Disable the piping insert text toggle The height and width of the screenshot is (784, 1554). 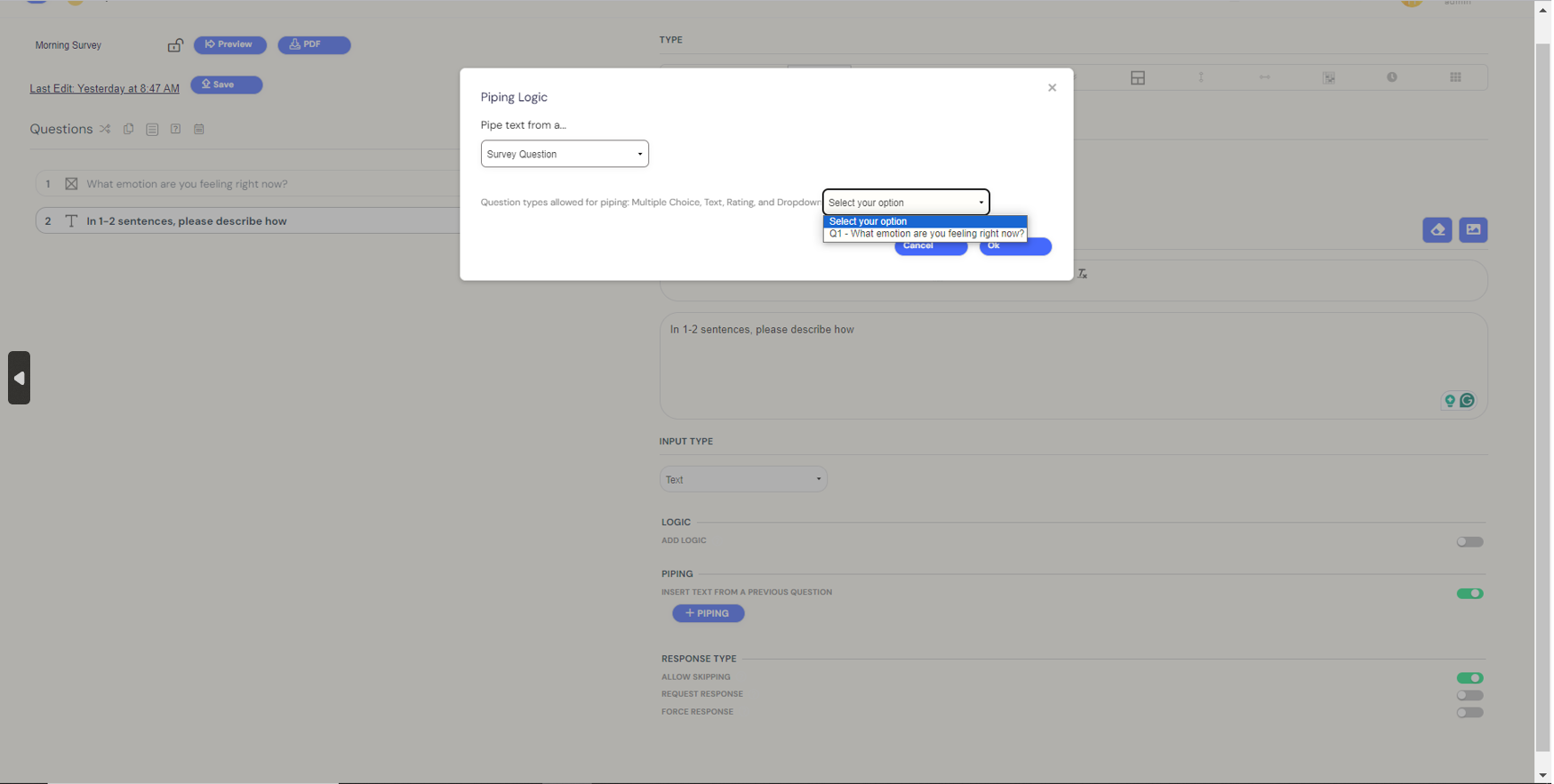(x=1469, y=594)
